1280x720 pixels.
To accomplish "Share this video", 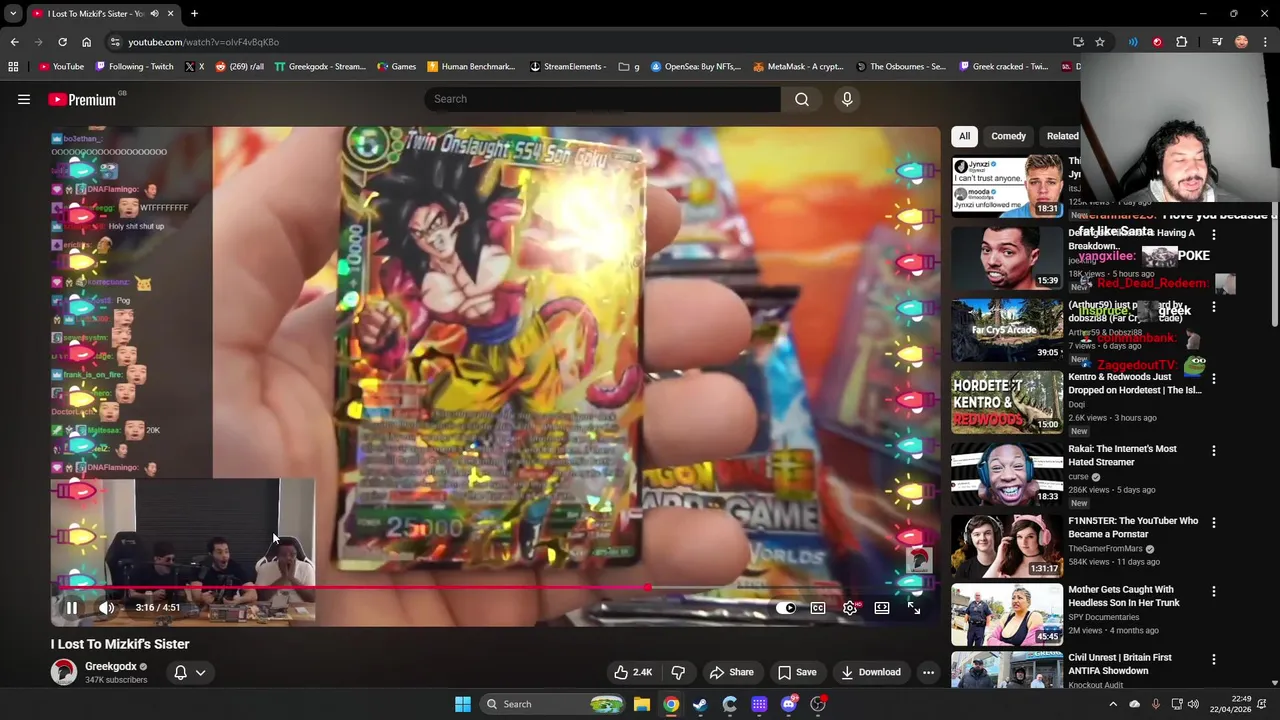I will [x=731, y=672].
